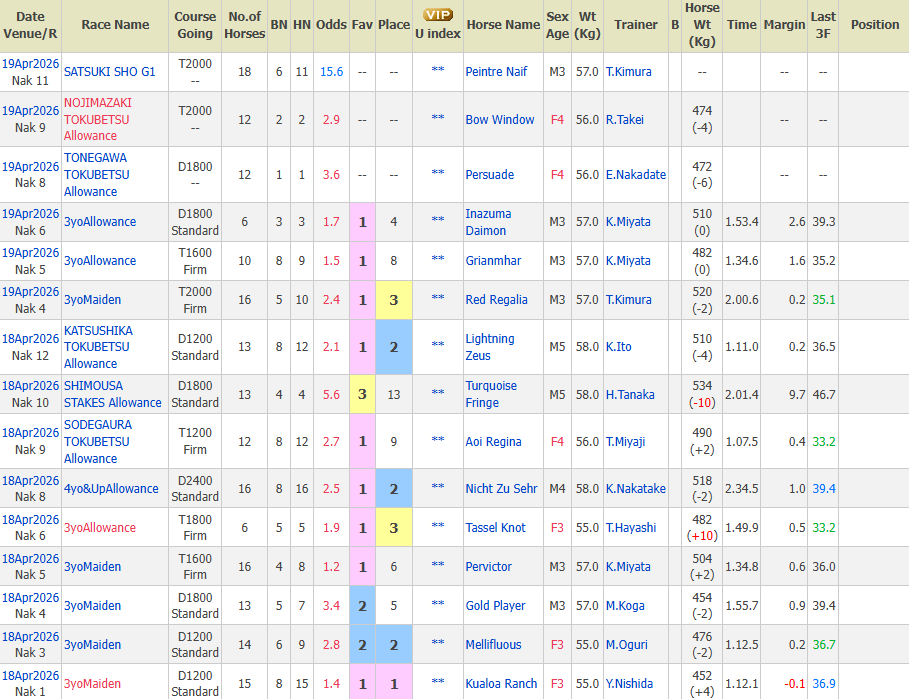
Task: View horse Bow Window
Action: (500, 119)
